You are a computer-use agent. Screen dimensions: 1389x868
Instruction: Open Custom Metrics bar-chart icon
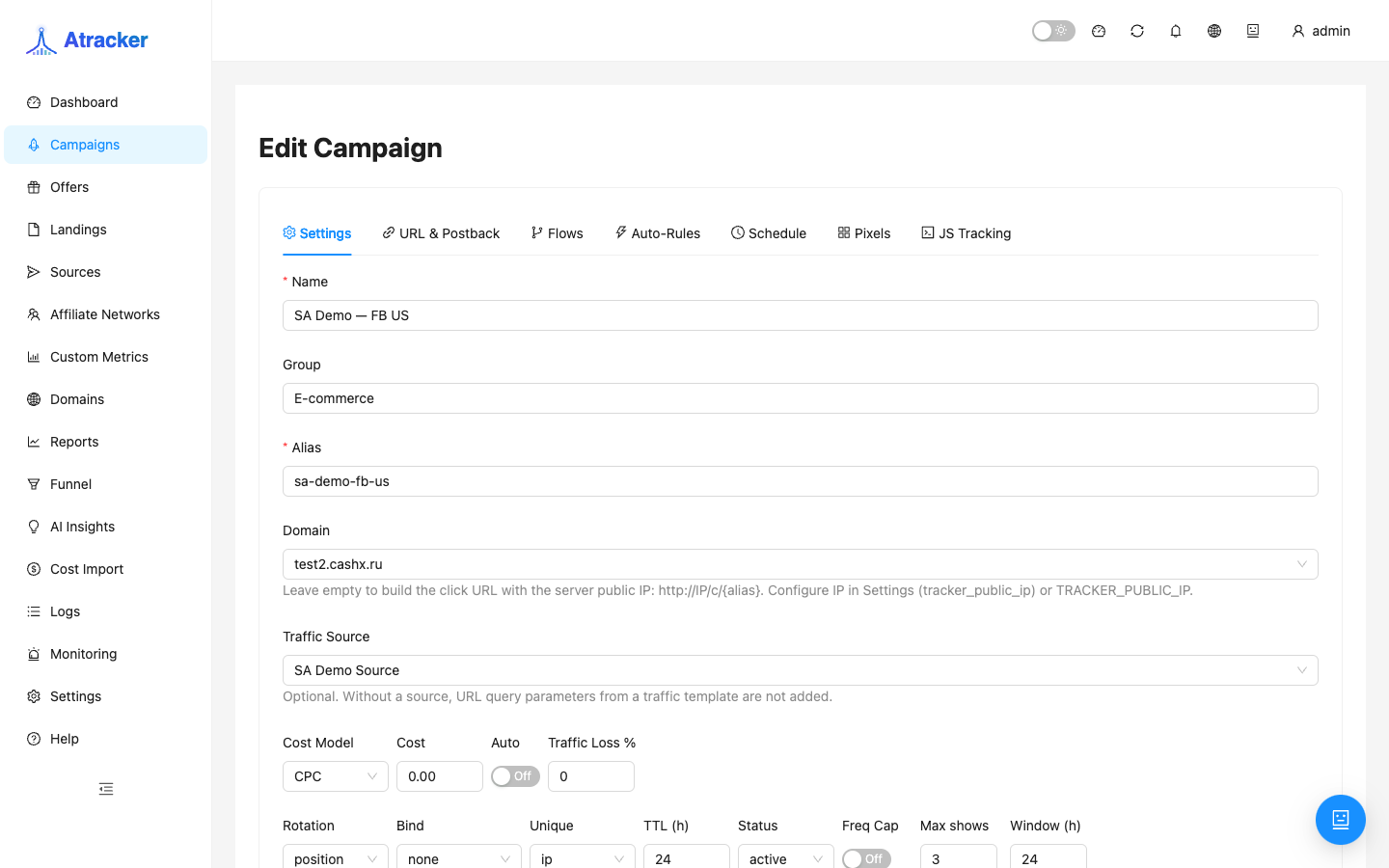34,357
